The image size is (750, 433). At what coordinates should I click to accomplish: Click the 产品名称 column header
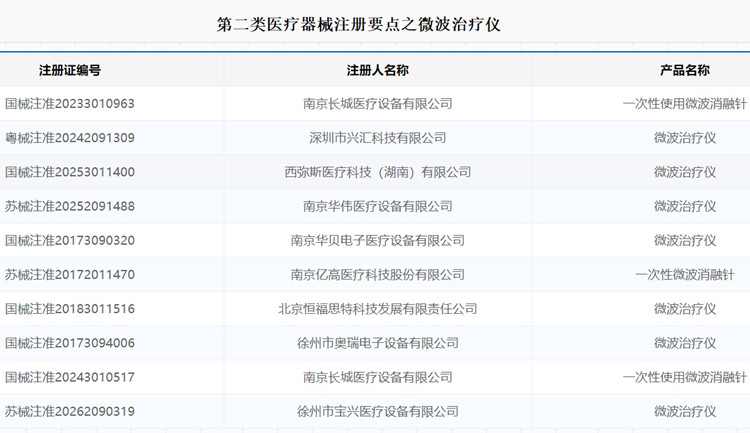(684, 70)
